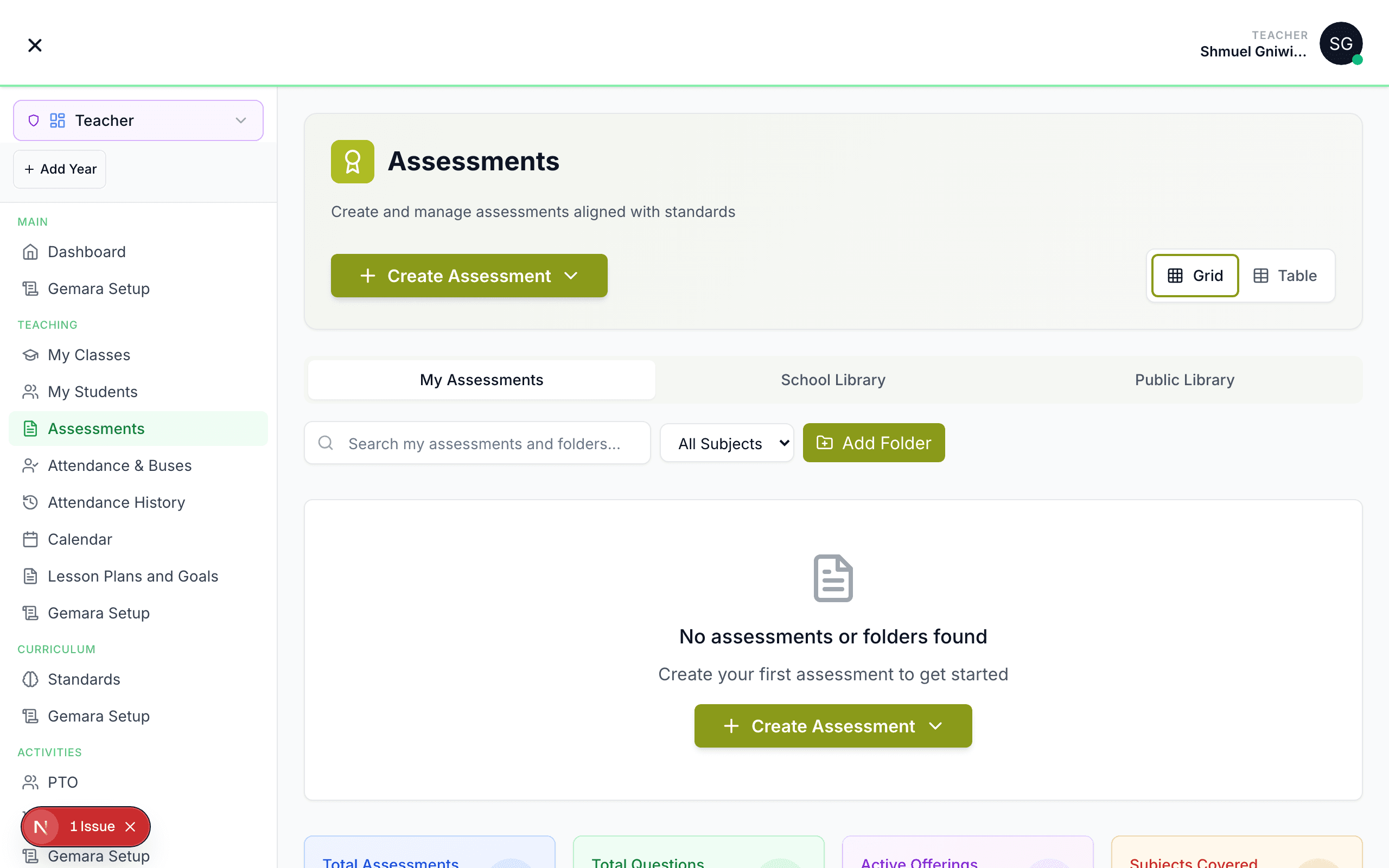Click the Assessments ribbon badge icon

coord(353,161)
